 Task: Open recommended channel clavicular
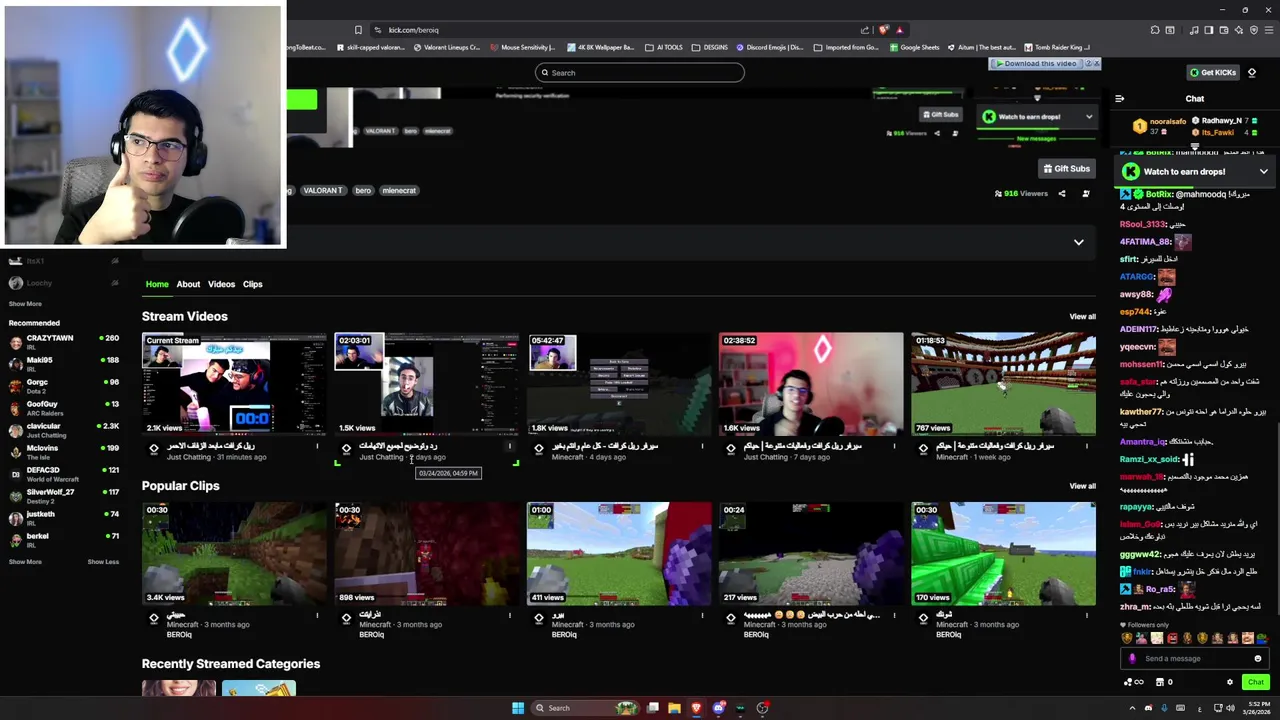(64, 430)
